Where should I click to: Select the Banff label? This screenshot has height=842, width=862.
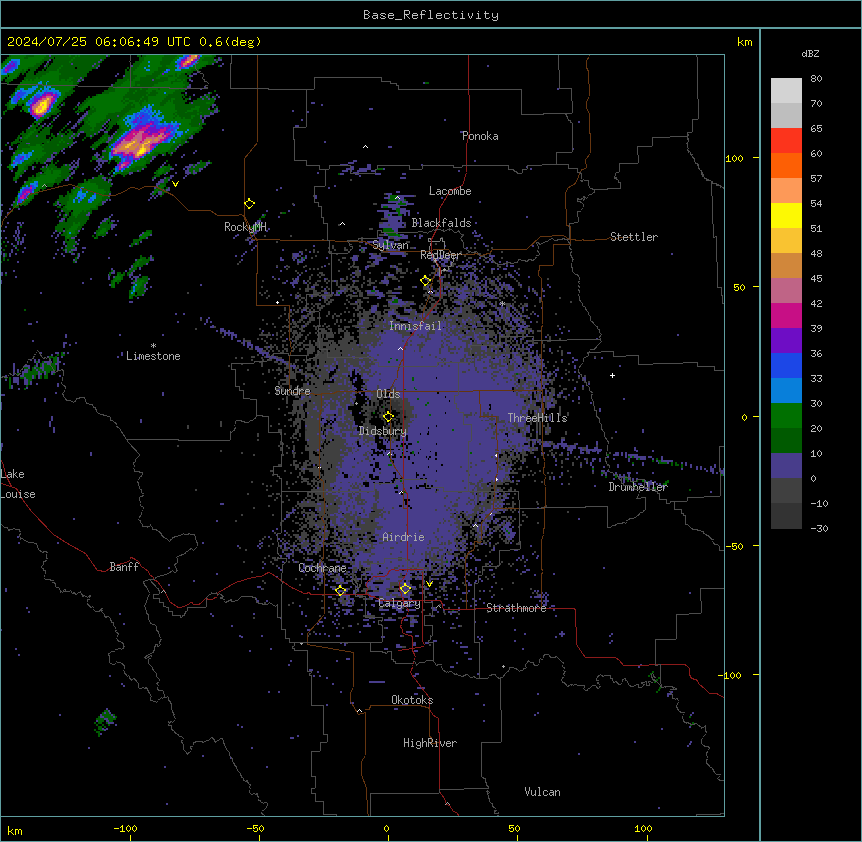coord(124,567)
